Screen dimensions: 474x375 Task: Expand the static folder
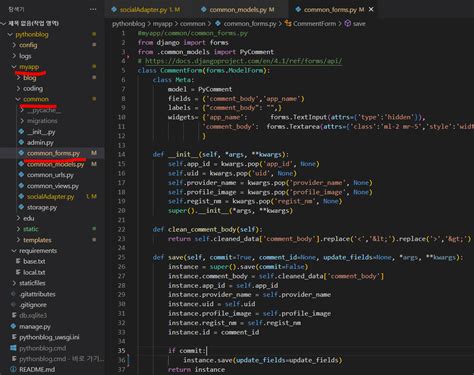[30, 229]
